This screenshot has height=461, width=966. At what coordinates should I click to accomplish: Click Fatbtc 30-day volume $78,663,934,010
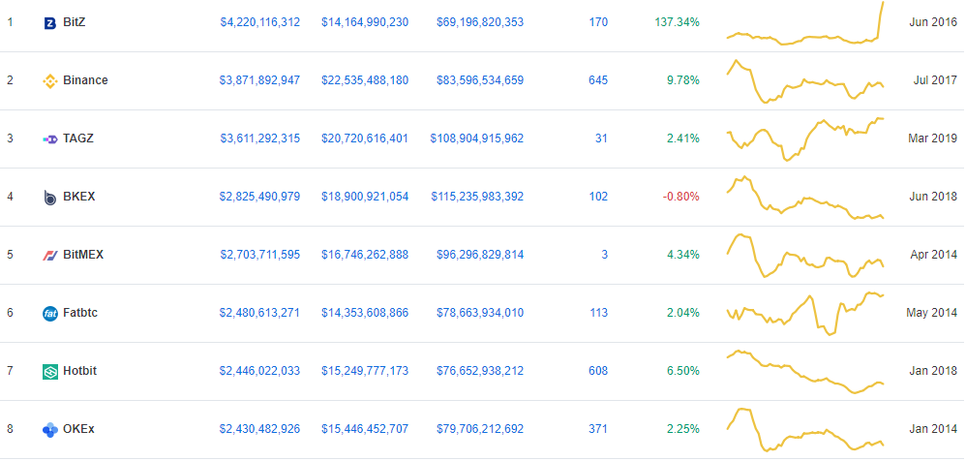pyautogui.click(x=480, y=312)
